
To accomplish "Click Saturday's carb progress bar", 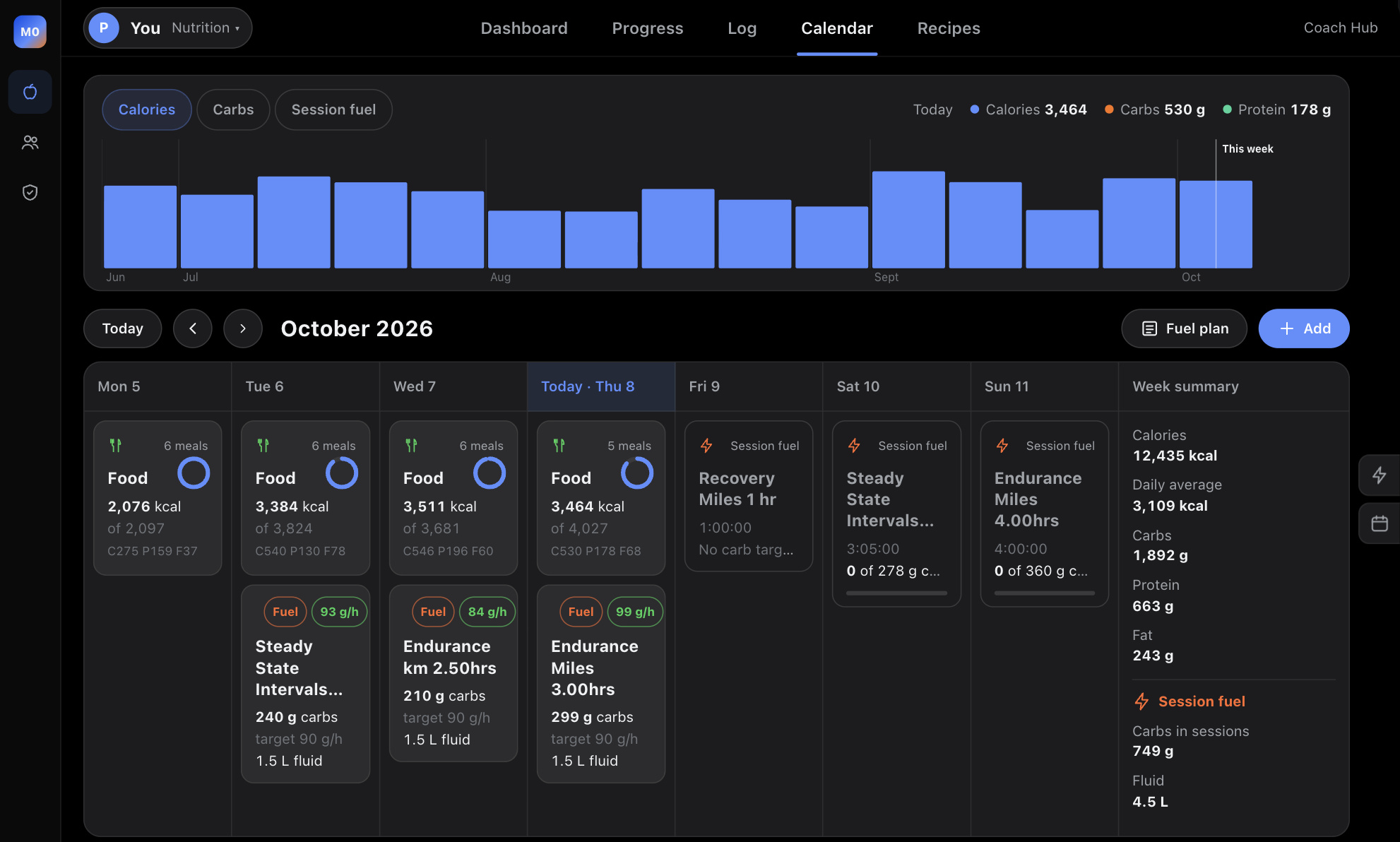I will [x=896, y=593].
